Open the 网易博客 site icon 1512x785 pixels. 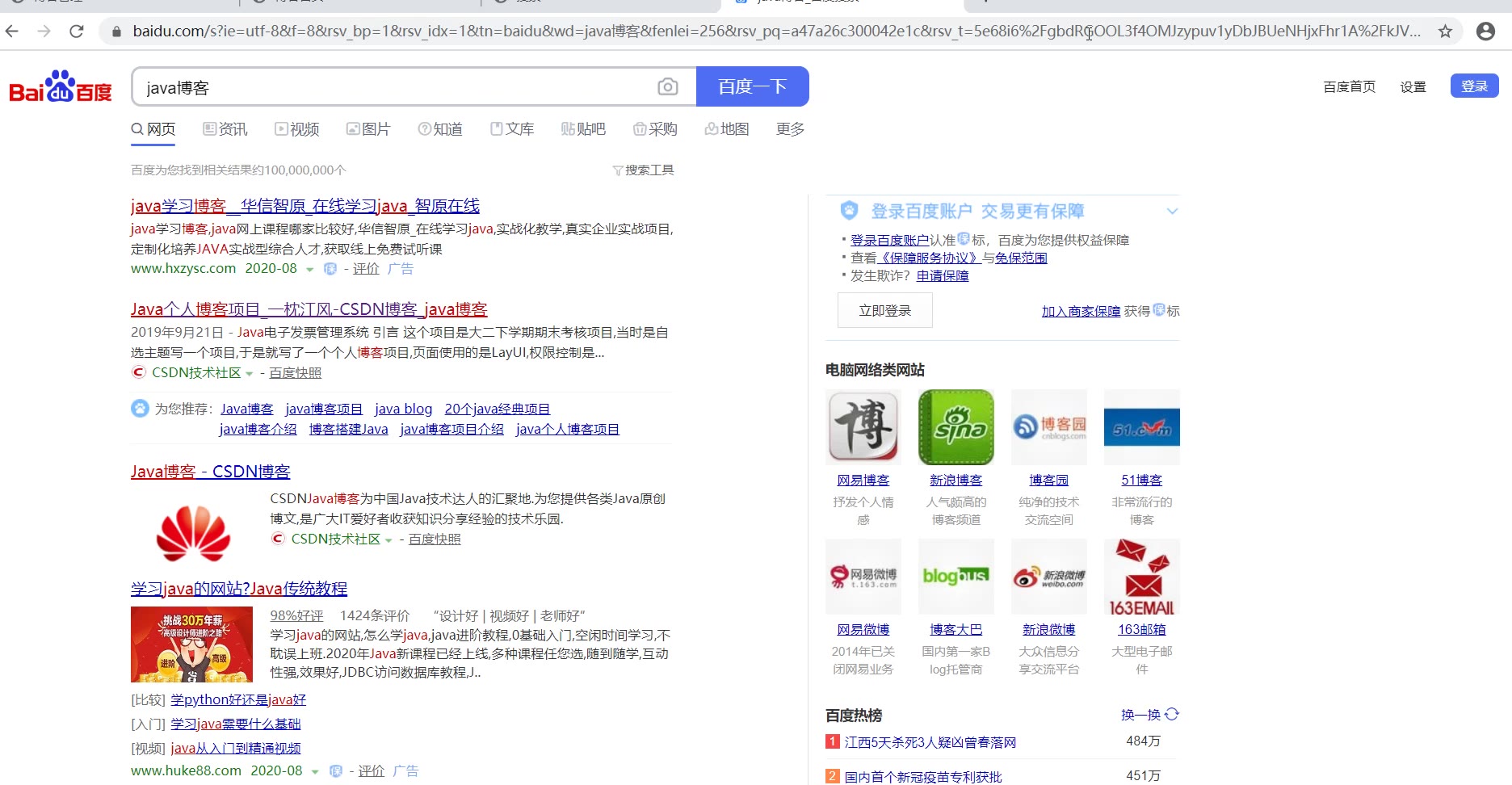[863, 427]
